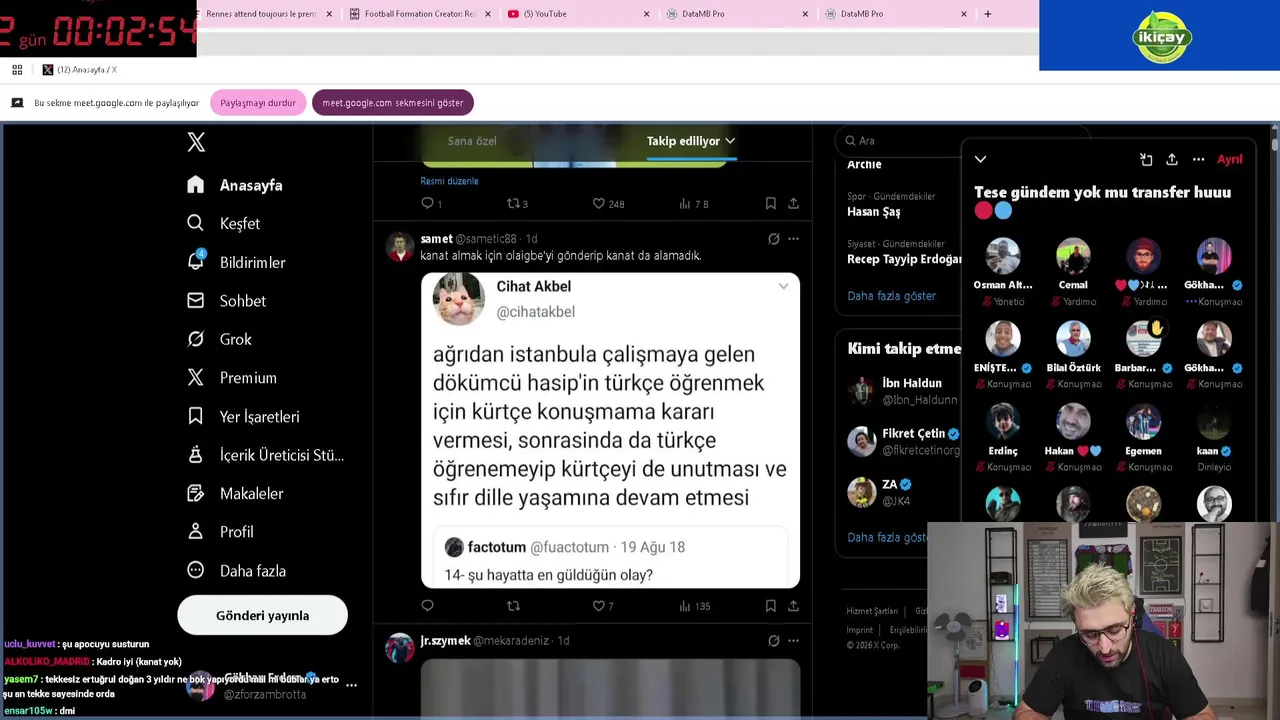Switch to (5) YouTube tab
This screenshot has height=720, width=1280.
pyautogui.click(x=578, y=14)
